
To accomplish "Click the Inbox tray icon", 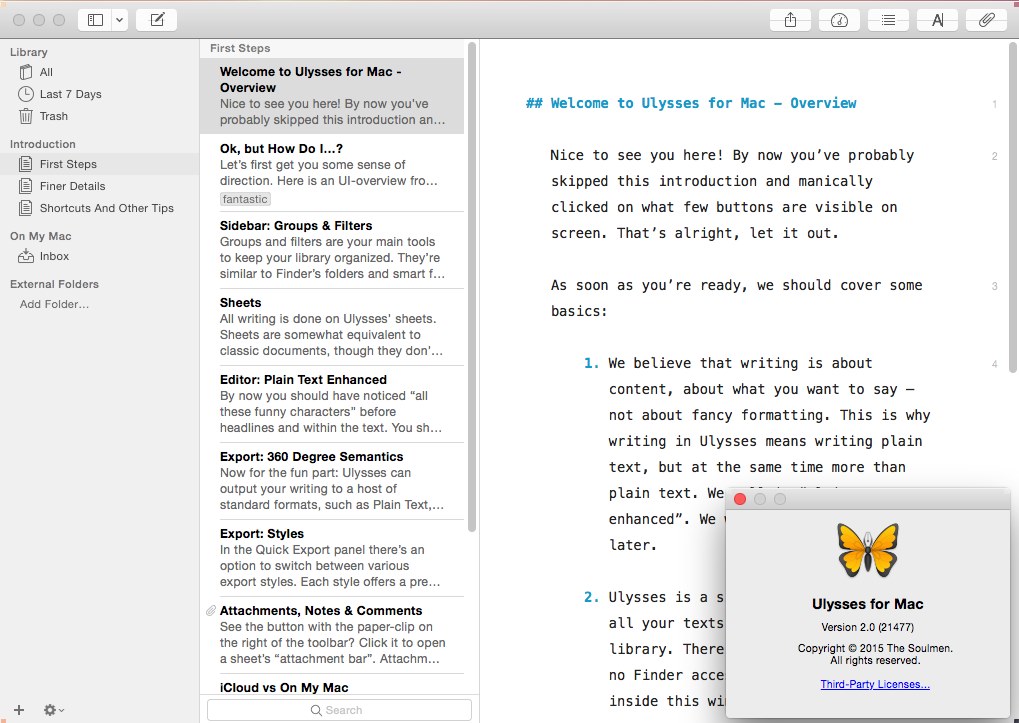I will click(x=25, y=256).
